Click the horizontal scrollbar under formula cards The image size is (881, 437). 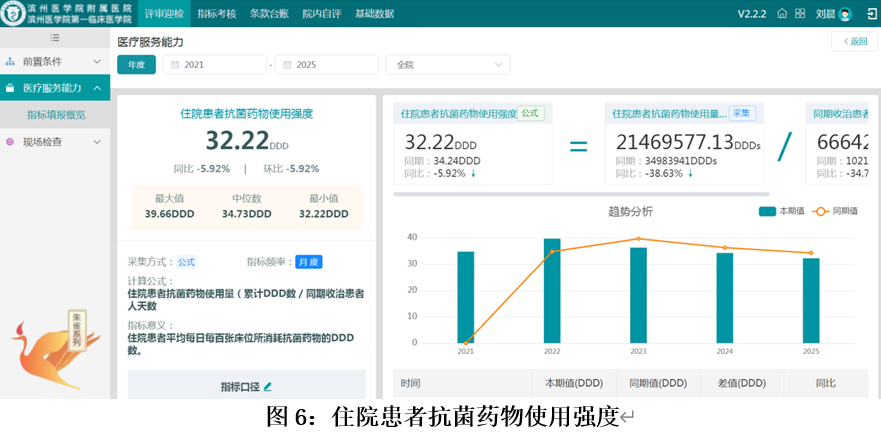(580, 194)
